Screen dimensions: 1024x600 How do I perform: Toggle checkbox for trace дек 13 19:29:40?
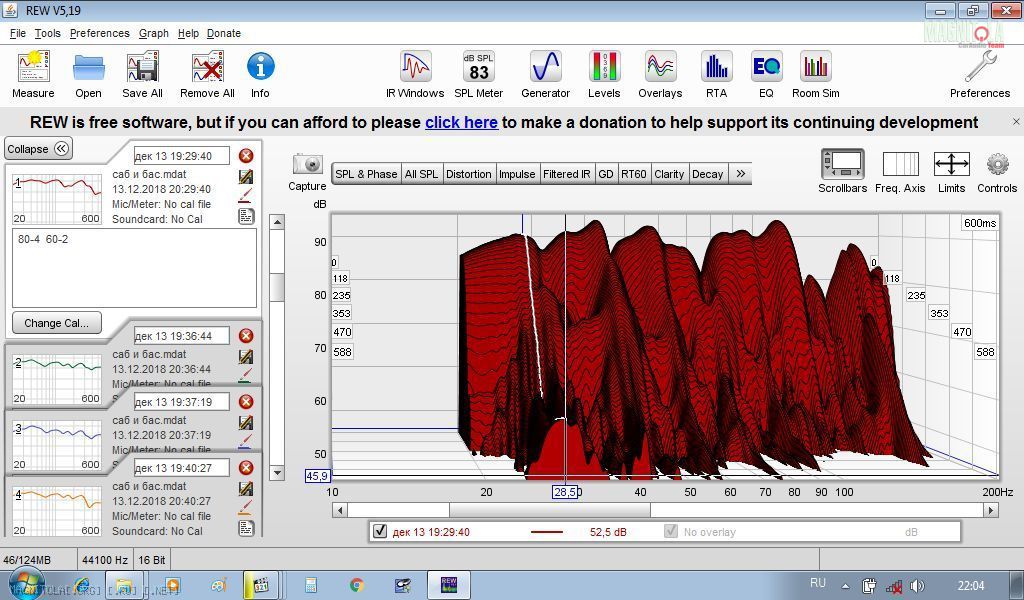380,531
